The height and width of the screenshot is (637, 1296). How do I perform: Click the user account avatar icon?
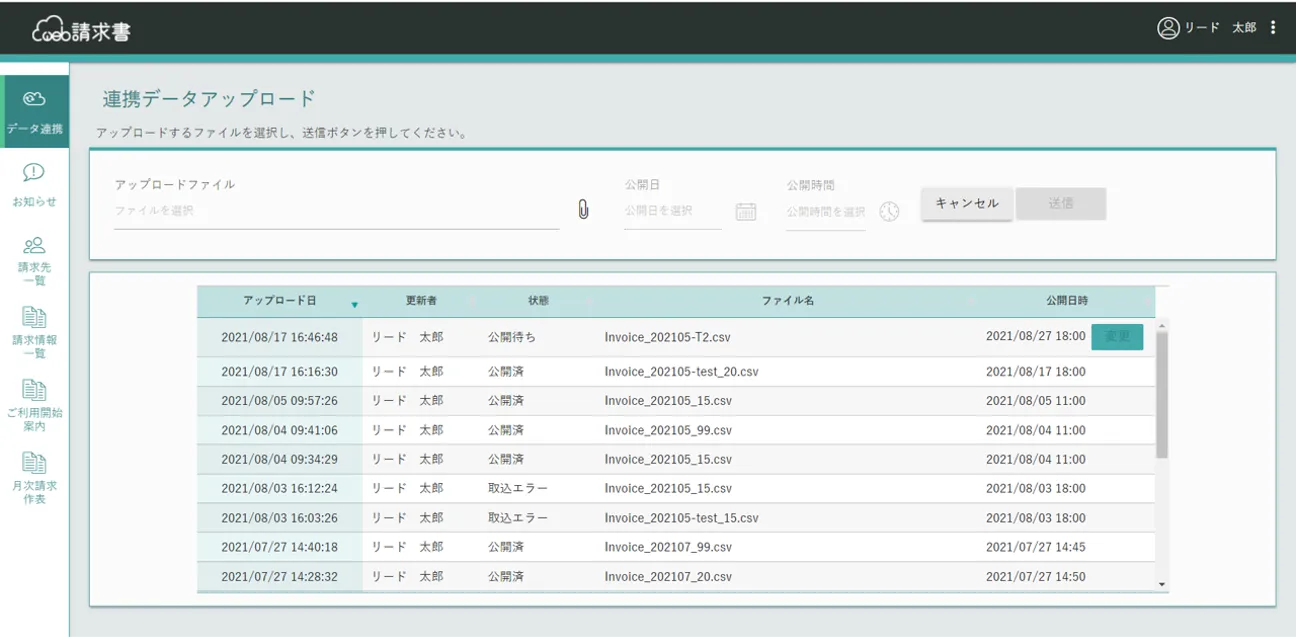pyautogui.click(x=1168, y=28)
